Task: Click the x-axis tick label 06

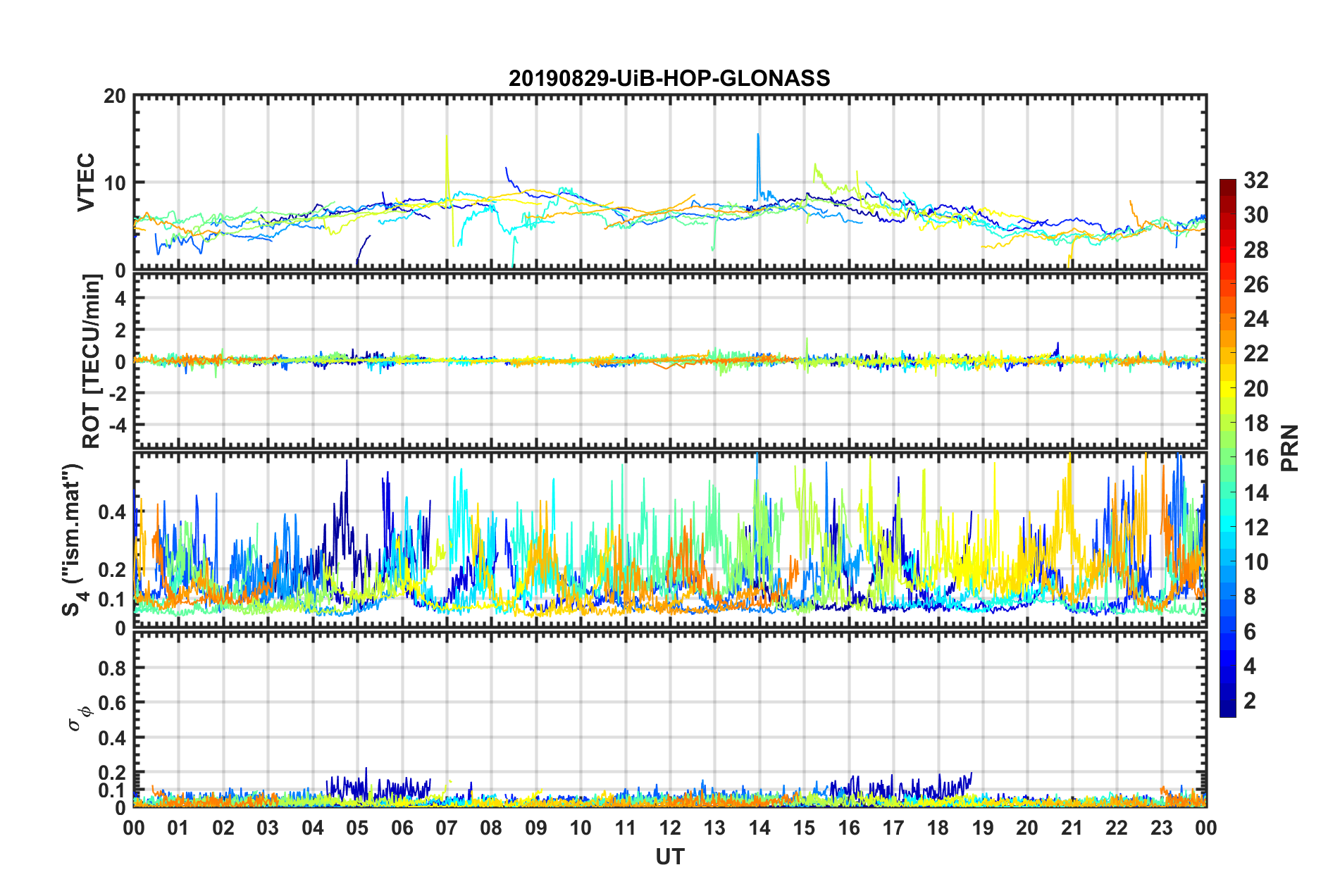Action: [x=402, y=827]
